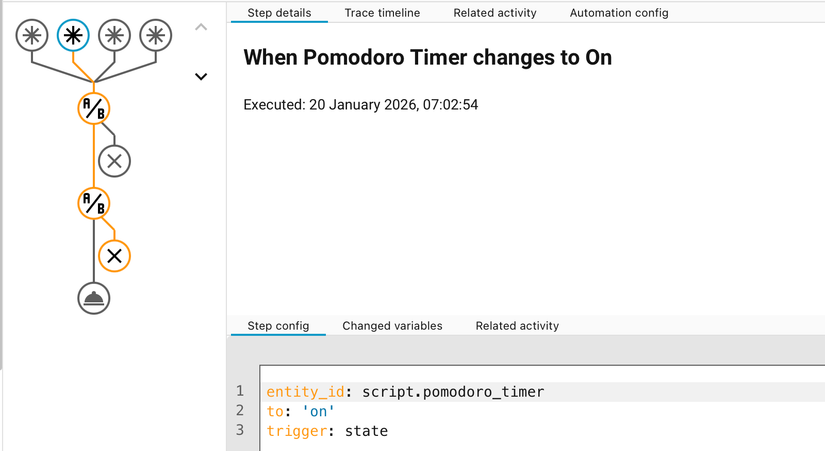
Task: Click the orange X stop node
Action: (114, 256)
